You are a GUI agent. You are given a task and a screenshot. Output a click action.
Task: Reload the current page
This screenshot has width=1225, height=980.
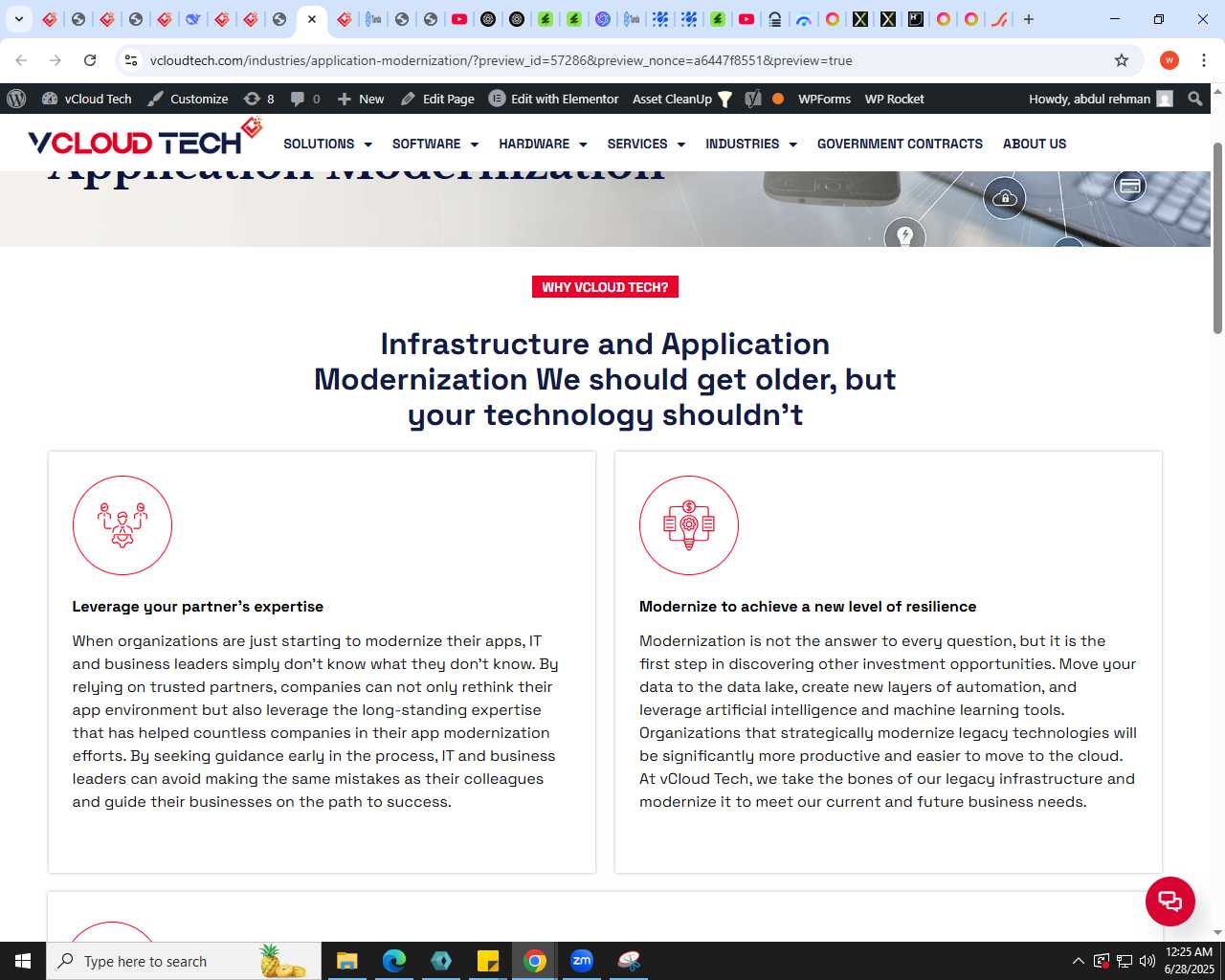(90, 60)
